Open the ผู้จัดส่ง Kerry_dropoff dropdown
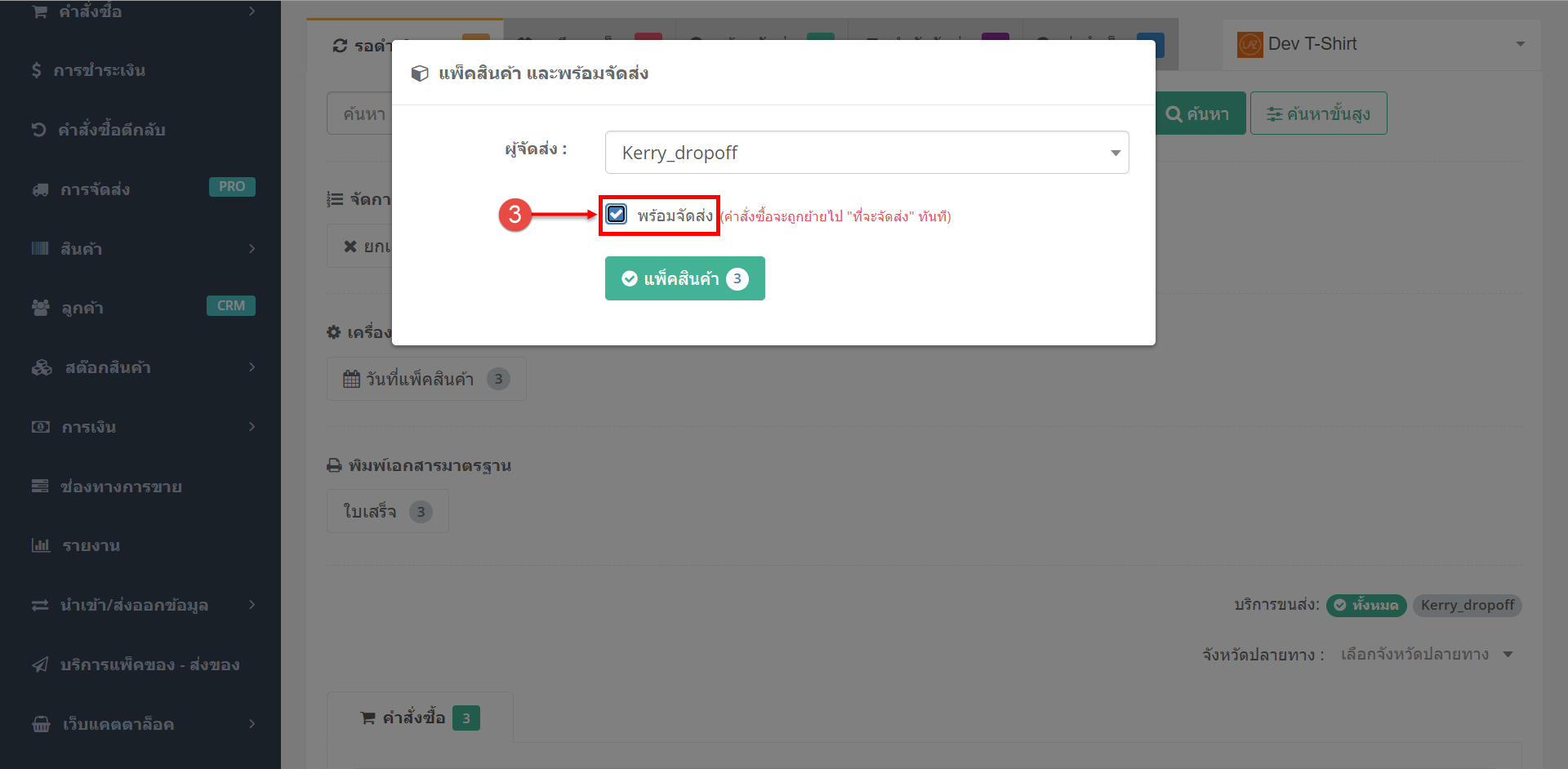Viewport: 1568px width, 769px height. coord(866,153)
